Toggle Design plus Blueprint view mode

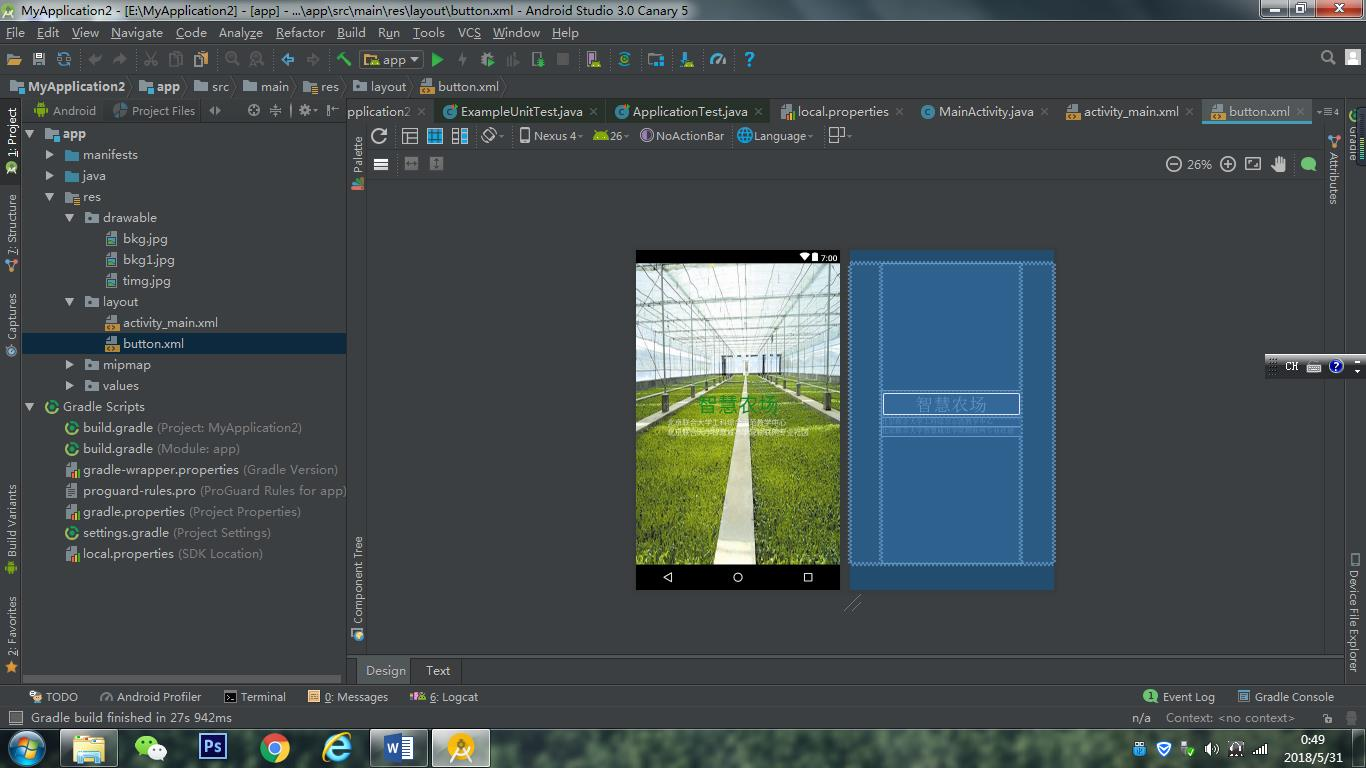[460, 136]
